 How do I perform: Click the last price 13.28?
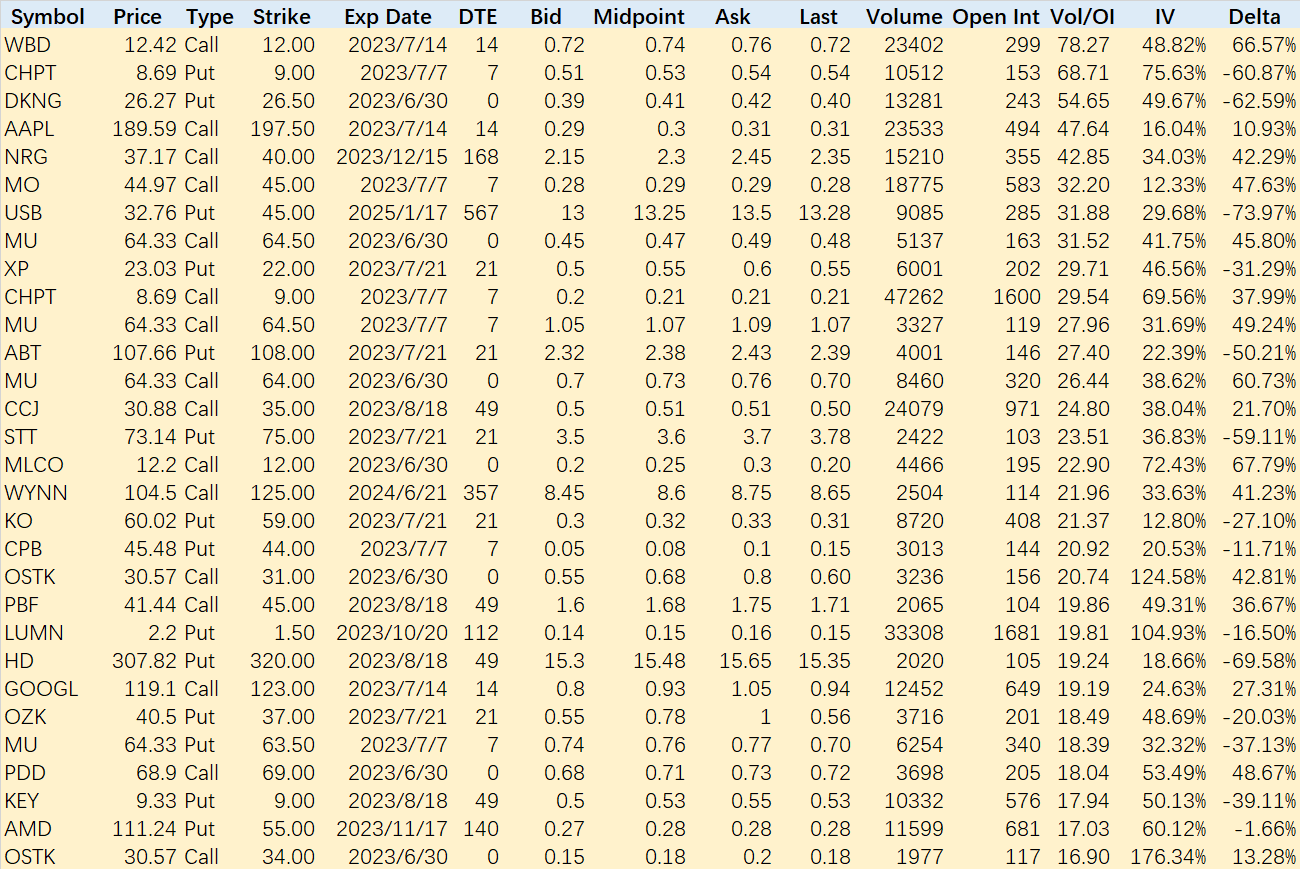[x=825, y=213]
